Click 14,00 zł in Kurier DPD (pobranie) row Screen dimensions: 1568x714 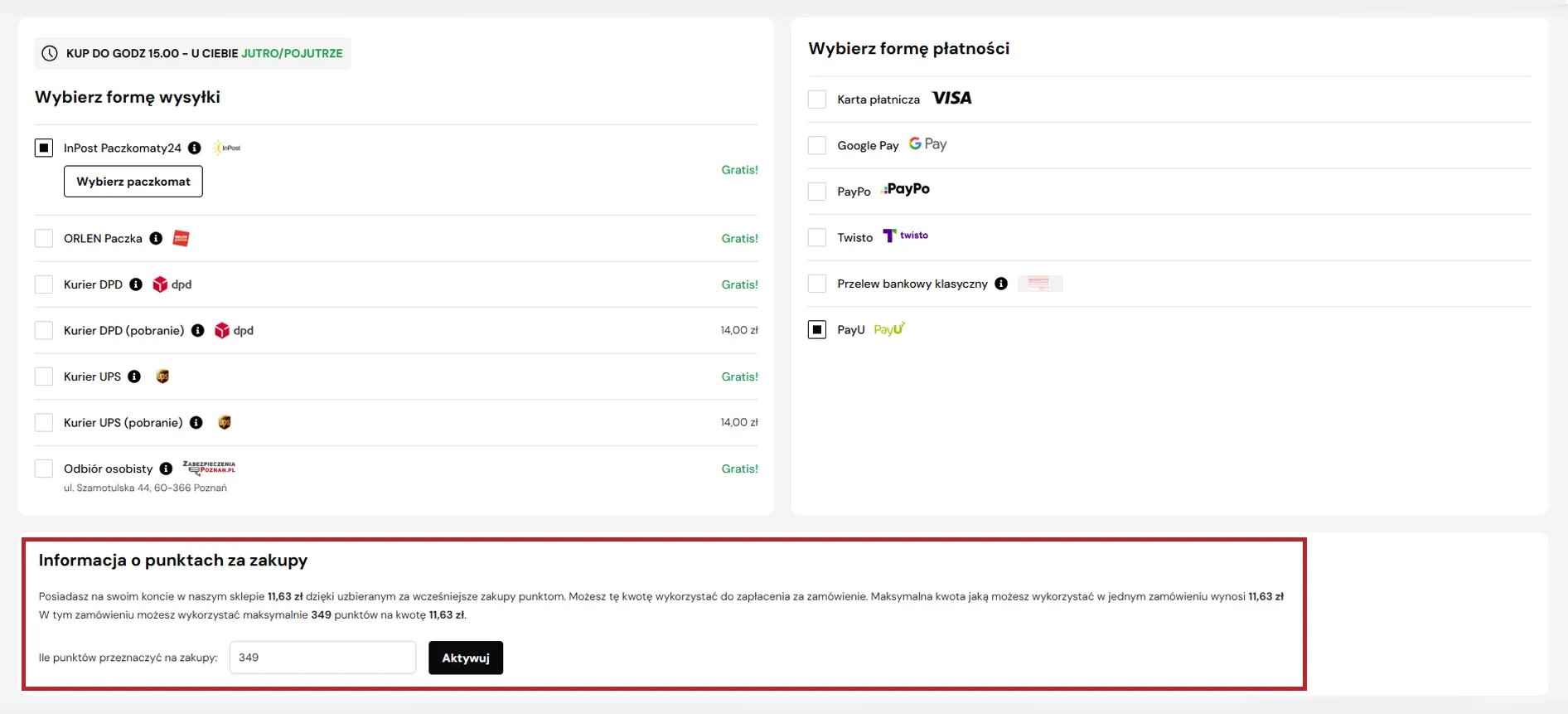739,330
